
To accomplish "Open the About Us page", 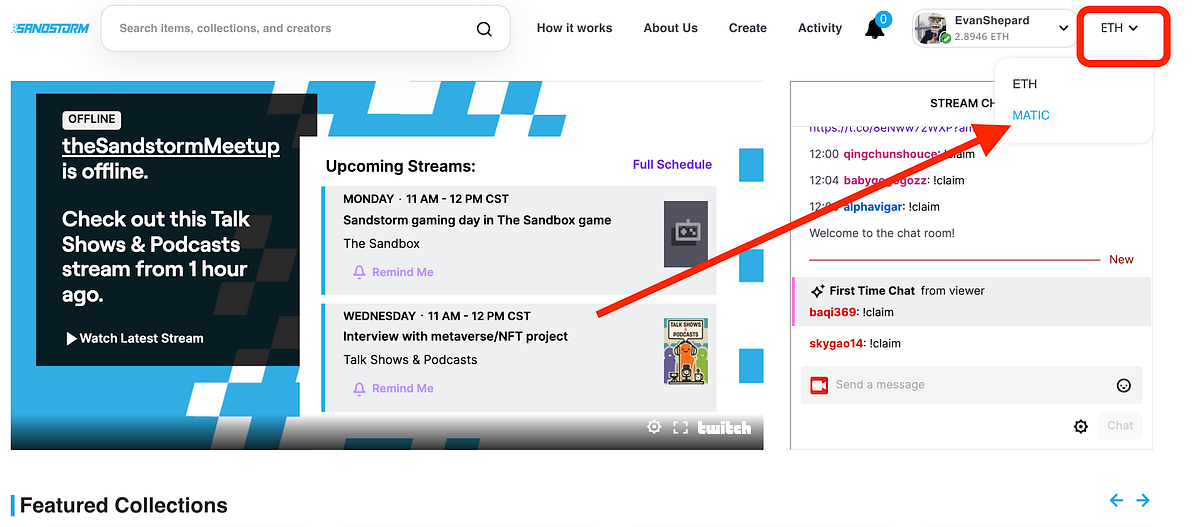I will tap(671, 28).
